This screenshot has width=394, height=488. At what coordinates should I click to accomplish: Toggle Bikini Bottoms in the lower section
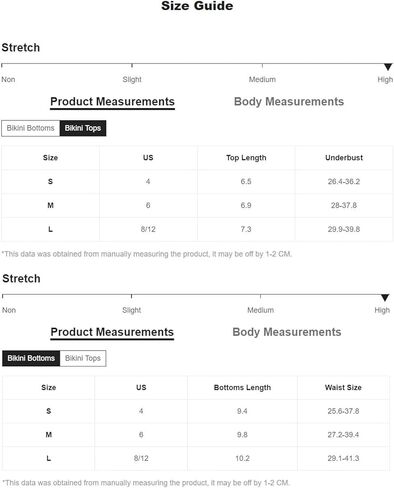click(x=31, y=358)
